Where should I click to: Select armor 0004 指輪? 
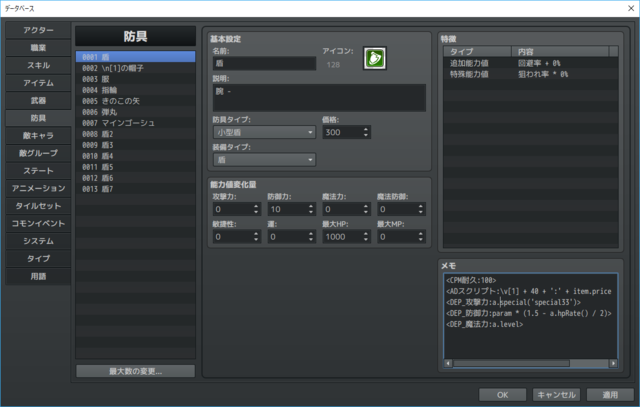[x=136, y=90]
